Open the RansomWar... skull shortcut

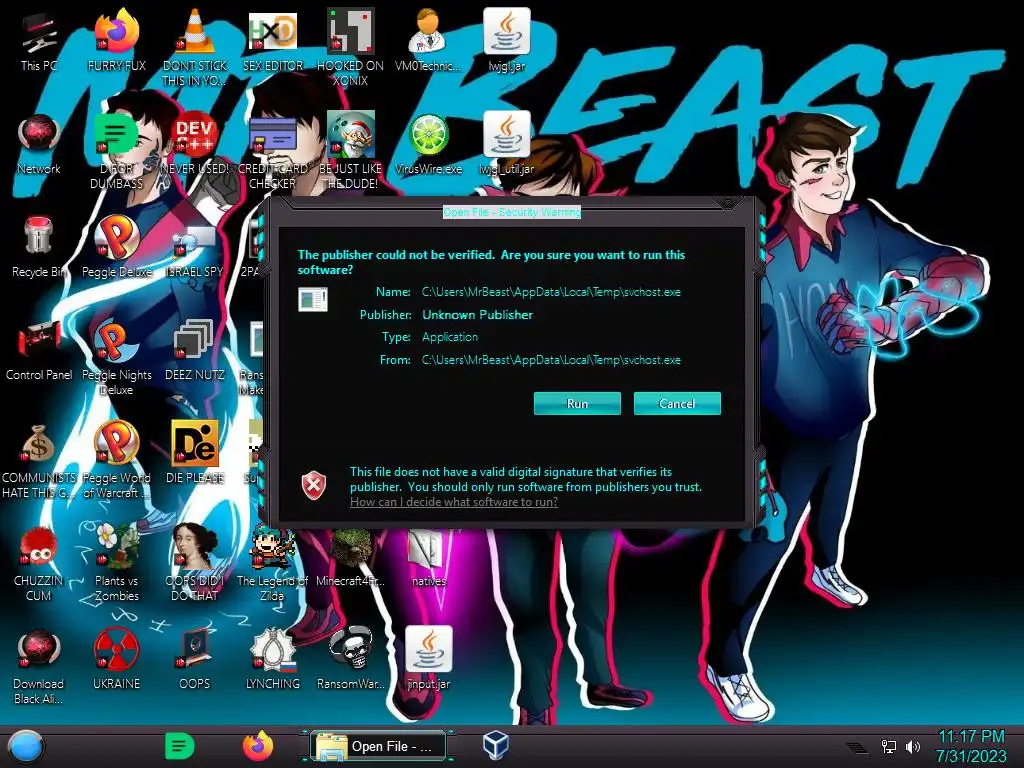[350, 660]
